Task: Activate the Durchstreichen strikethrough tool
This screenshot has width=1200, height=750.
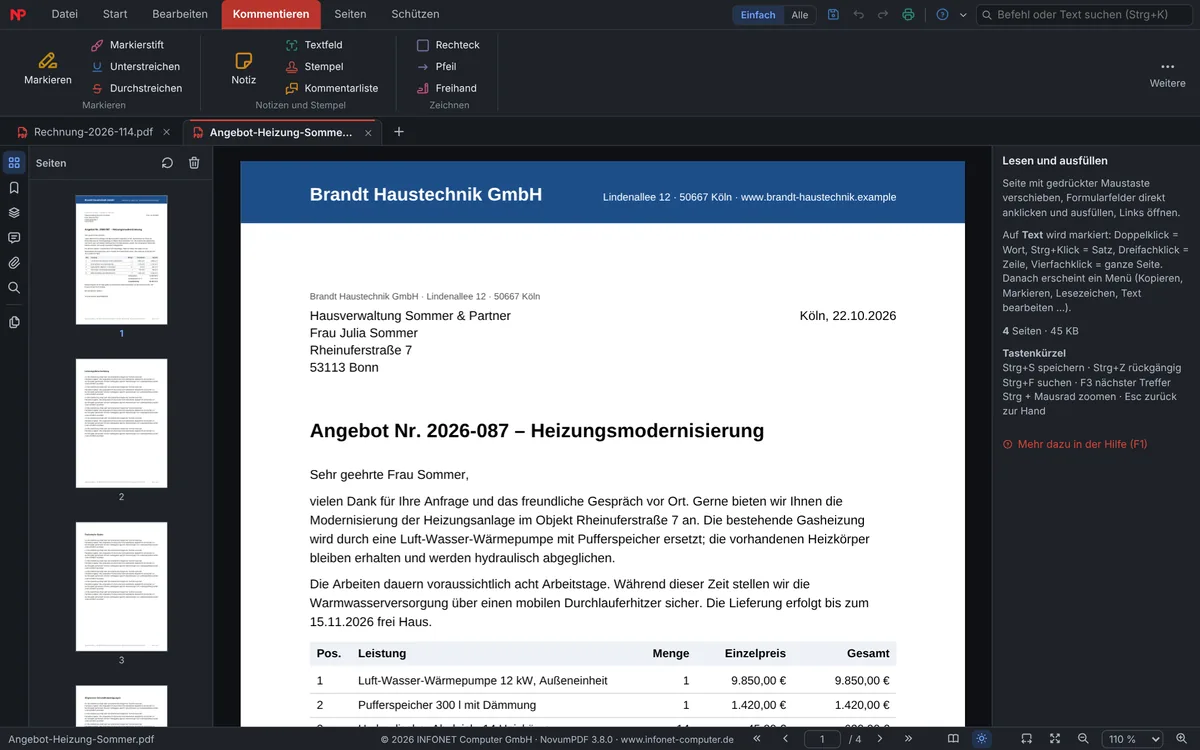Action: click(136, 88)
